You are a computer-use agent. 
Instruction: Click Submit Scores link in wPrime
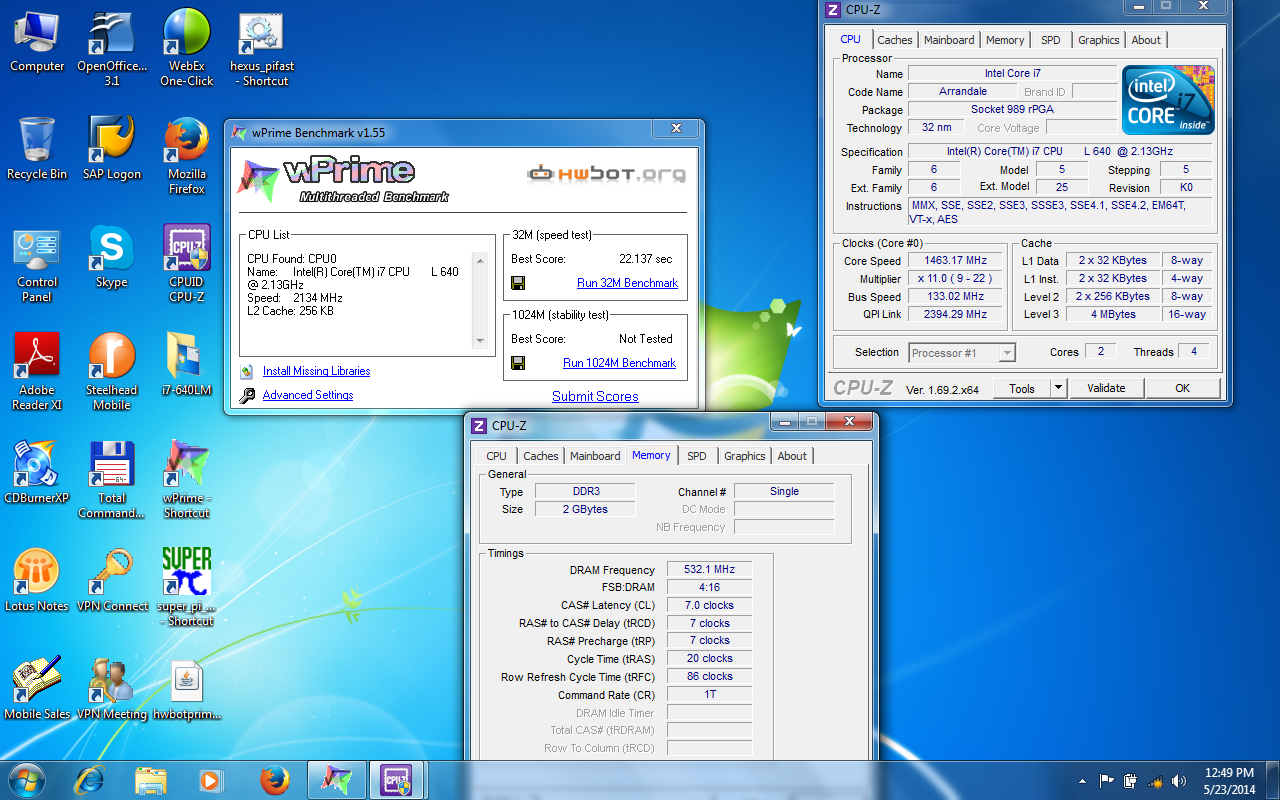[595, 396]
